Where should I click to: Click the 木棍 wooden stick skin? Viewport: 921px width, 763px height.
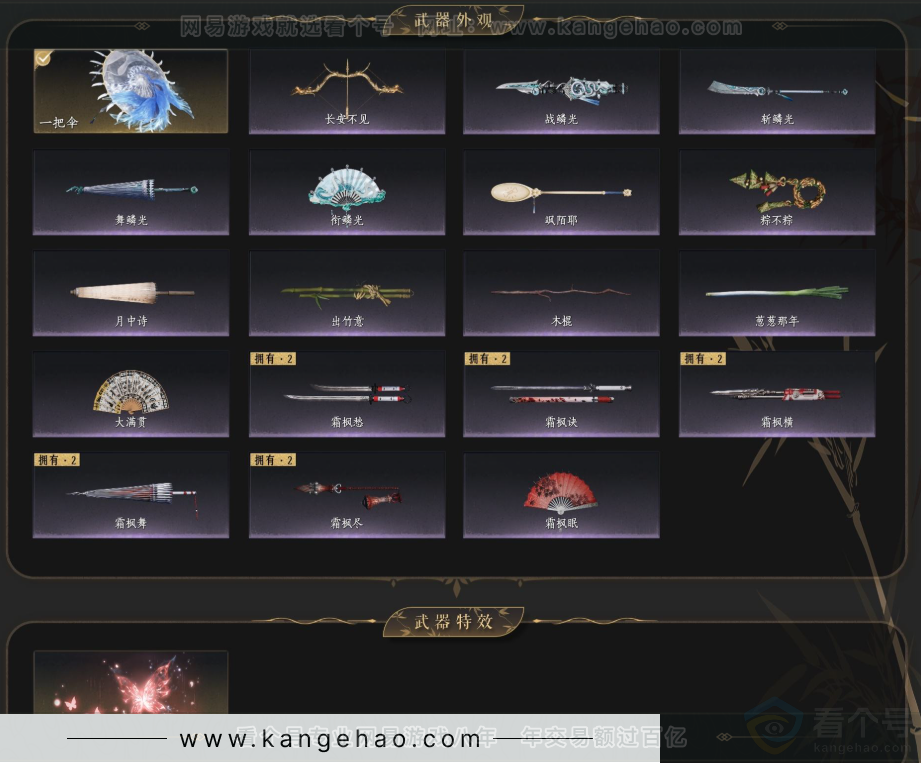coord(561,293)
